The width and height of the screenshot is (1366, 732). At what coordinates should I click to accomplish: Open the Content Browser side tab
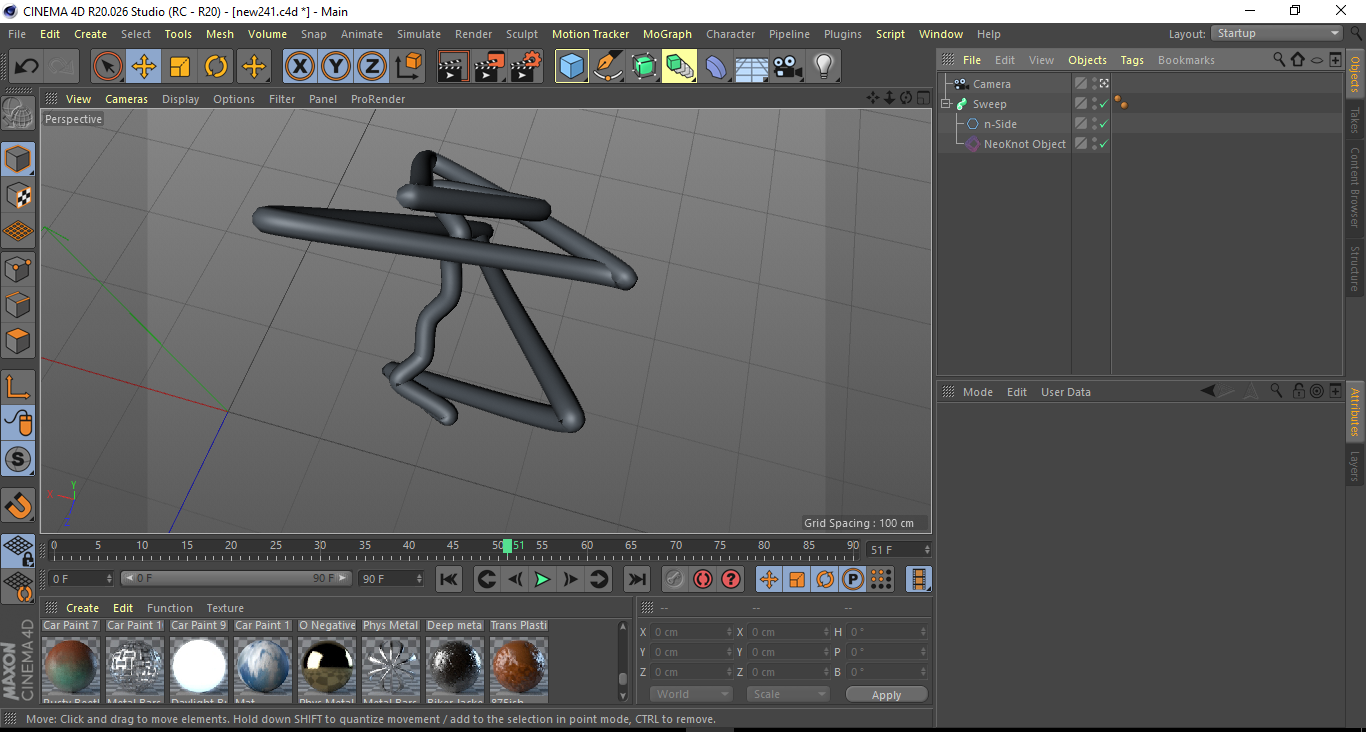coord(1355,188)
